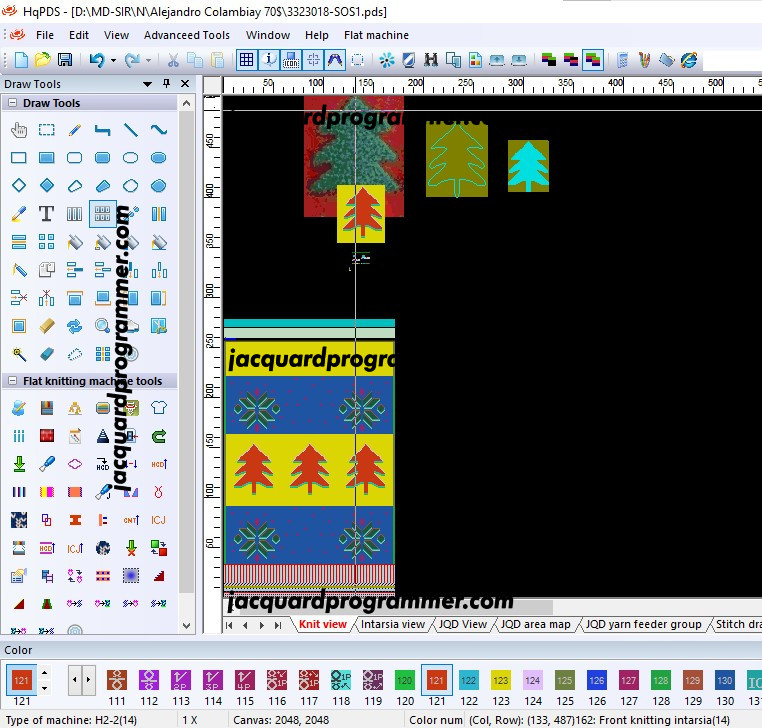The height and width of the screenshot is (728, 762).
Task: Open a file with the folder icon
Action: click(x=42, y=60)
